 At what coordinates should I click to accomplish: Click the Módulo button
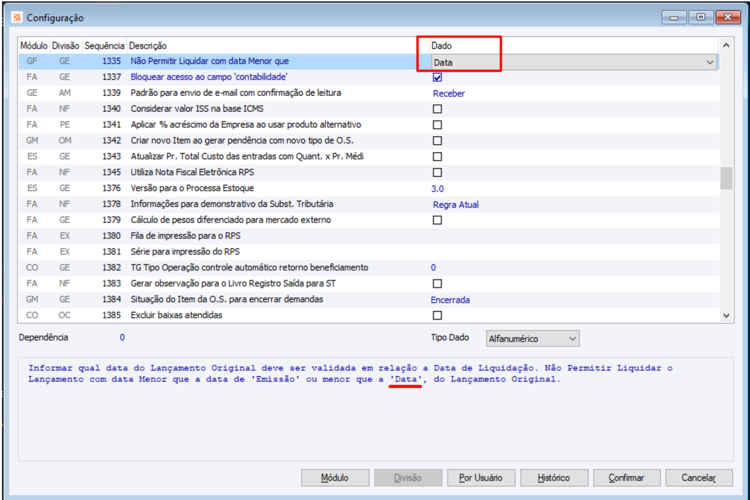(x=335, y=478)
